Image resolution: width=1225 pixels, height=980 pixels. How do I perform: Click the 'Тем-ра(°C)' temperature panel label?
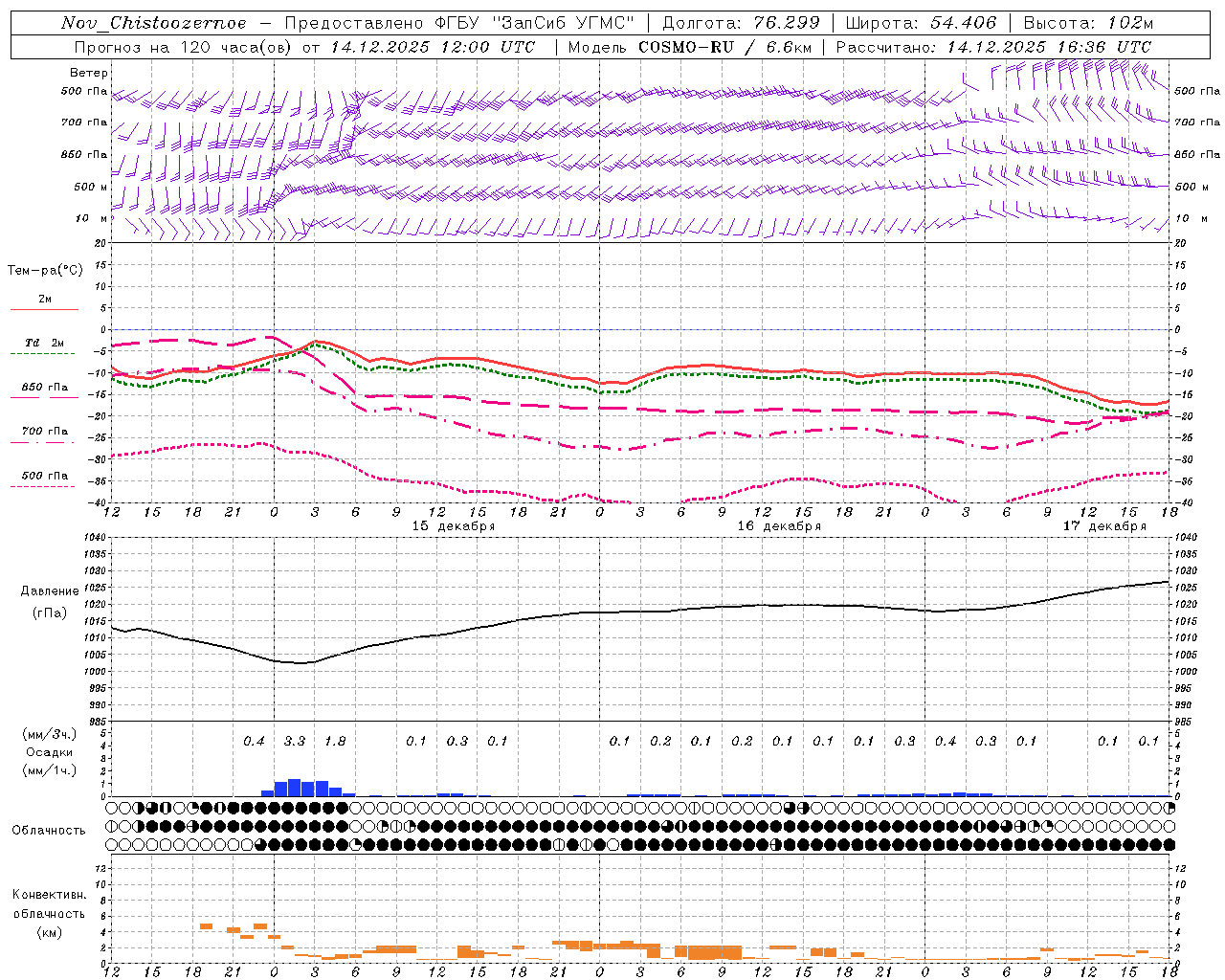pos(45,271)
